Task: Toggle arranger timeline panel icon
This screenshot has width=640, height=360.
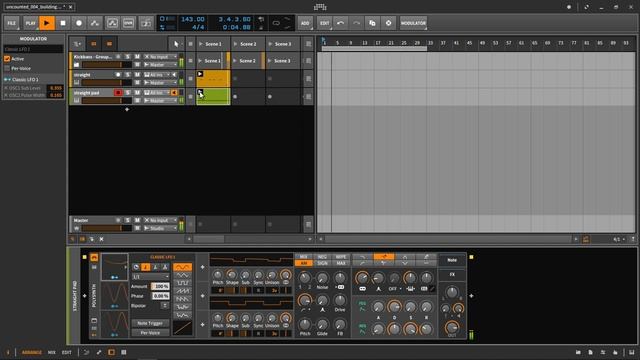Action: (109, 44)
